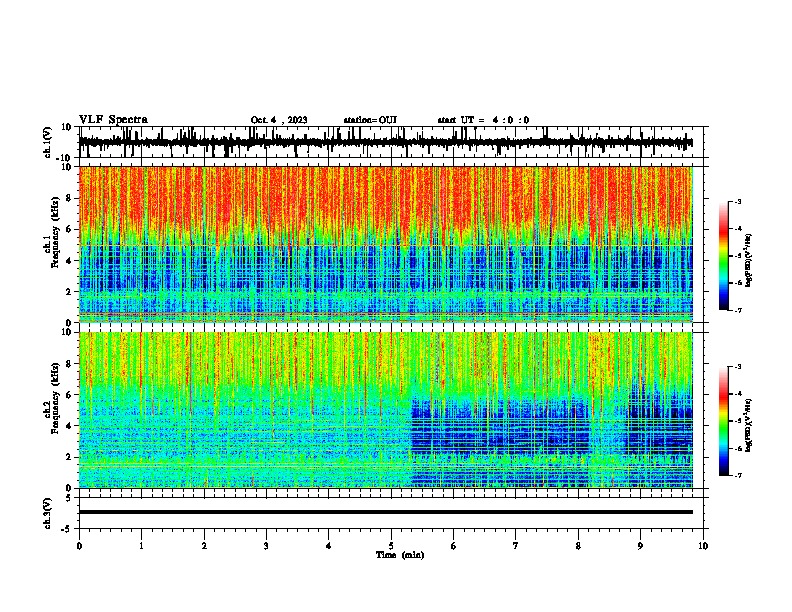
Task: Click the "station=OUJ" label in header
Action: (370, 120)
